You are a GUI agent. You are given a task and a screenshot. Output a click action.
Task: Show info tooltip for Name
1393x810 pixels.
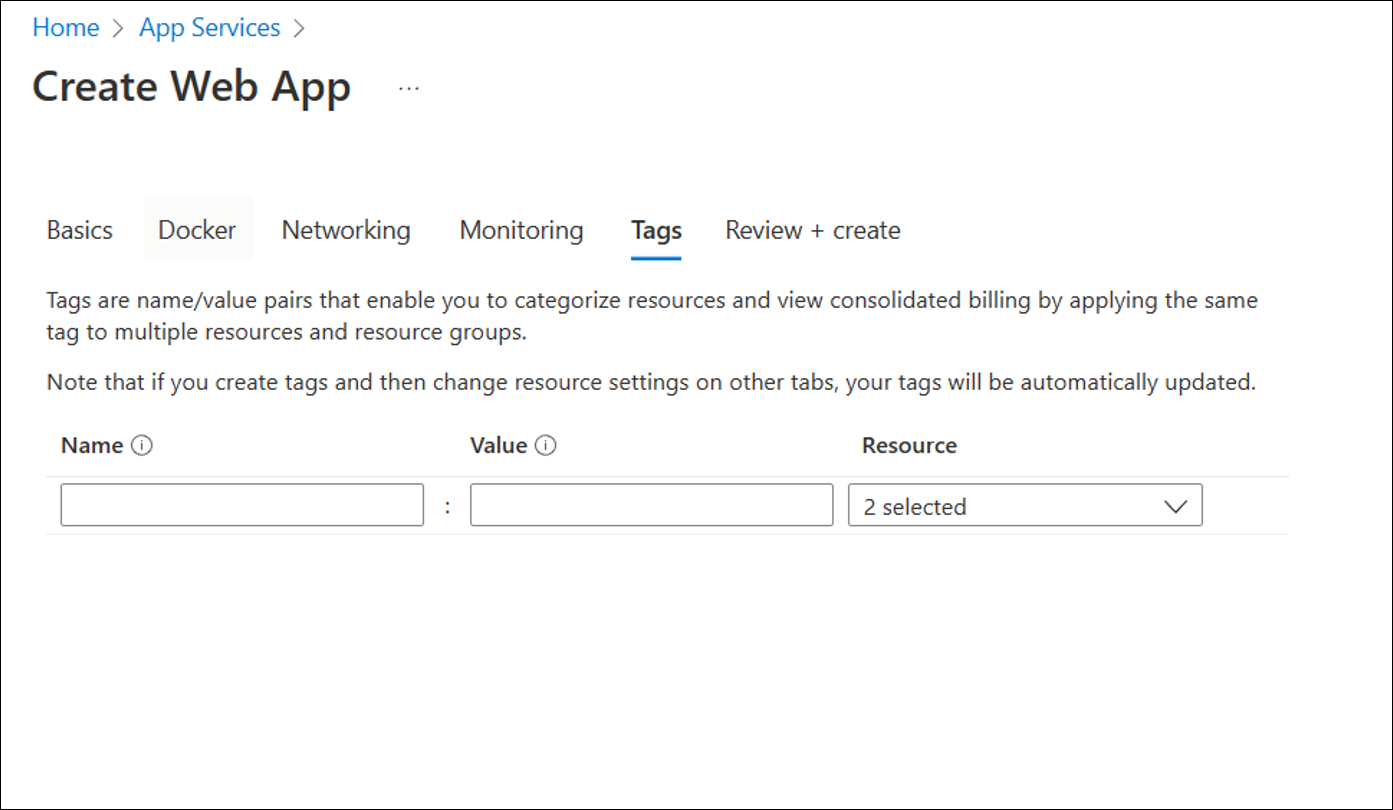[142, 446]
